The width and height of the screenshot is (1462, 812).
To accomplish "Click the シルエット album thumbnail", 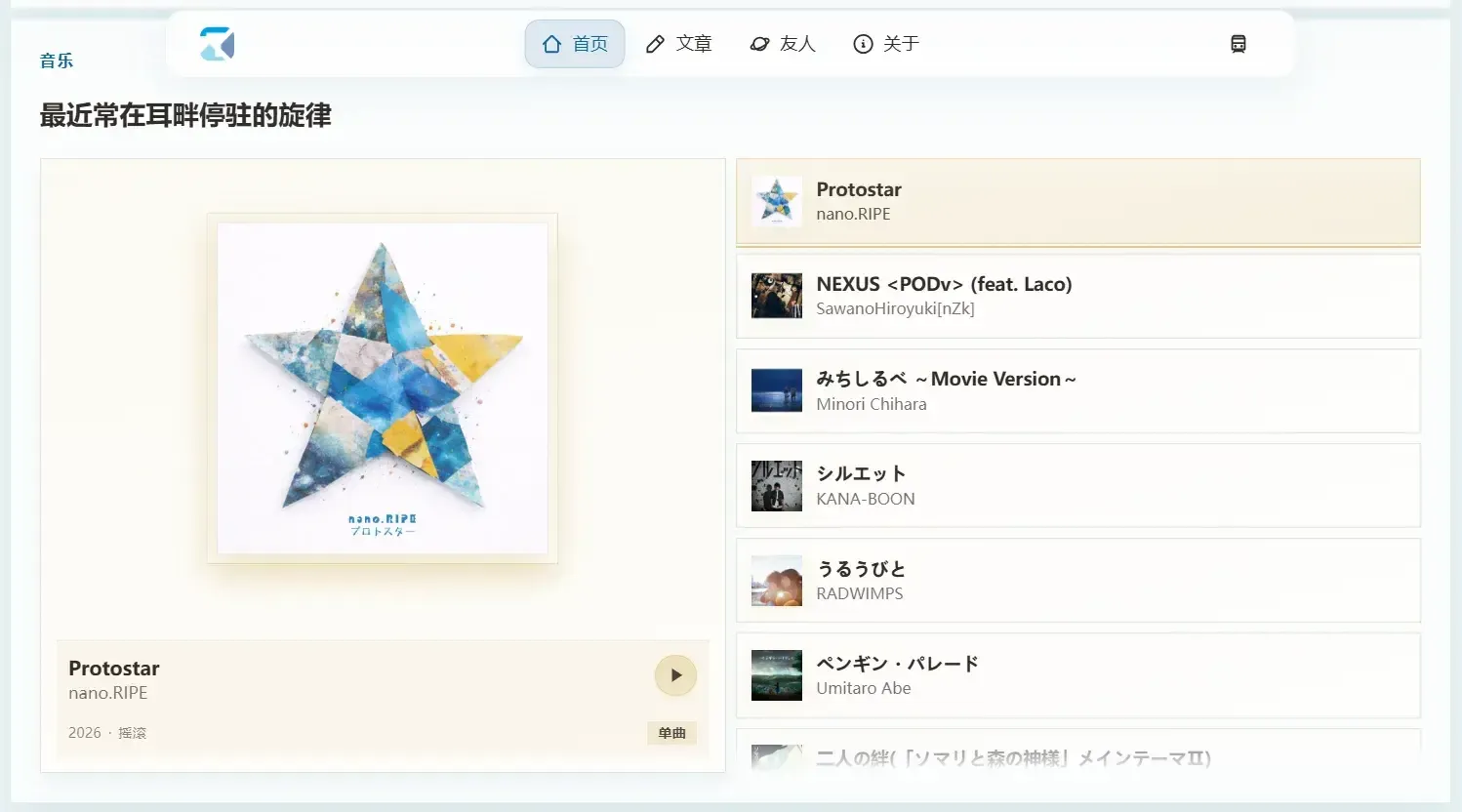I will click(777, 485).
